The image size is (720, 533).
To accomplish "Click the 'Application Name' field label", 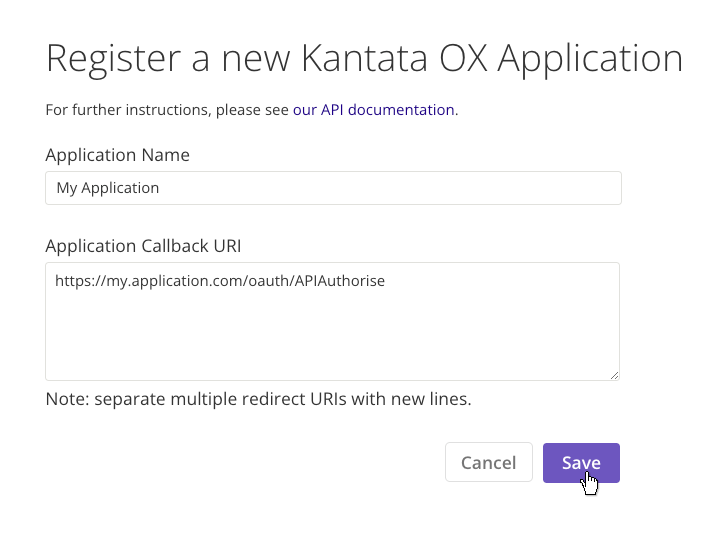I will (x=117, y=155).
